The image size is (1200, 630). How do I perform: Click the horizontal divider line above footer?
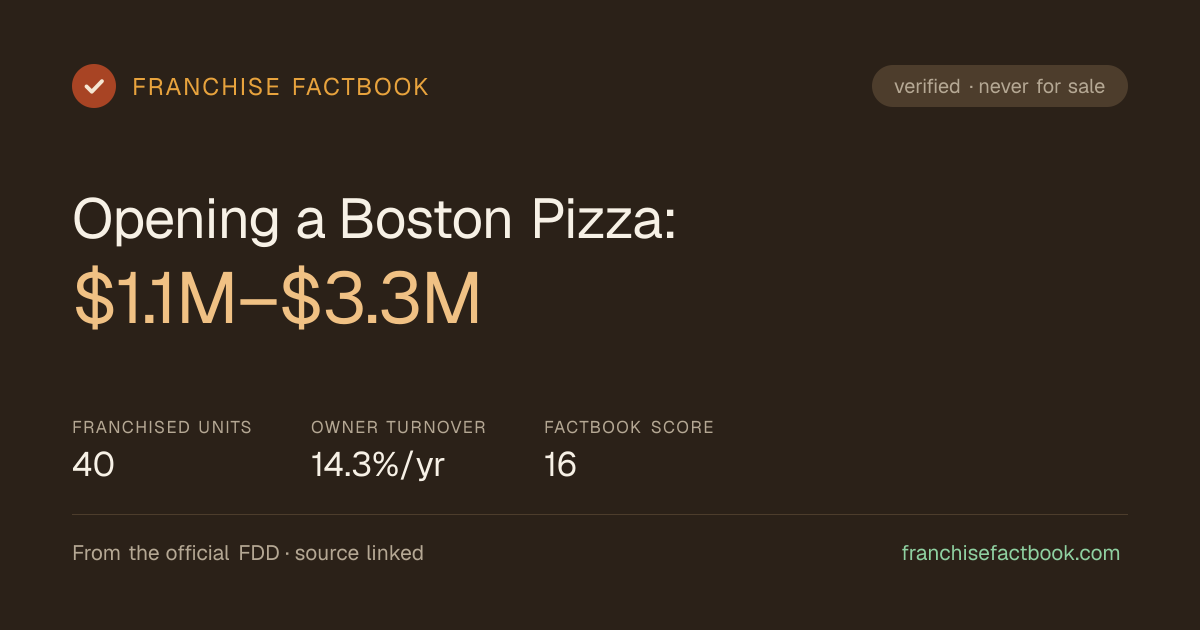[x=600, y=514]
